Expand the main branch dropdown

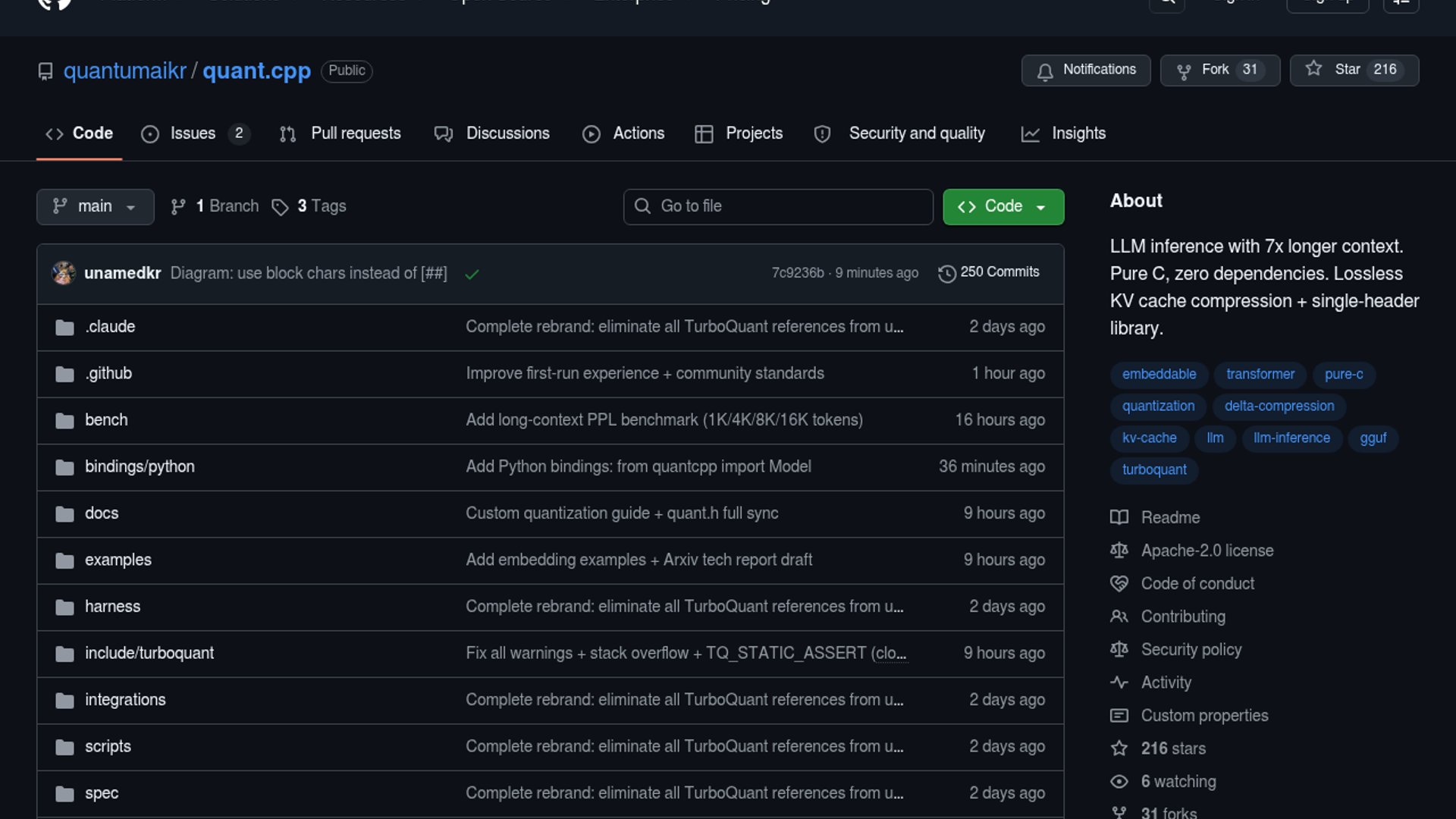pyautogui.click(x=95, y=206)
